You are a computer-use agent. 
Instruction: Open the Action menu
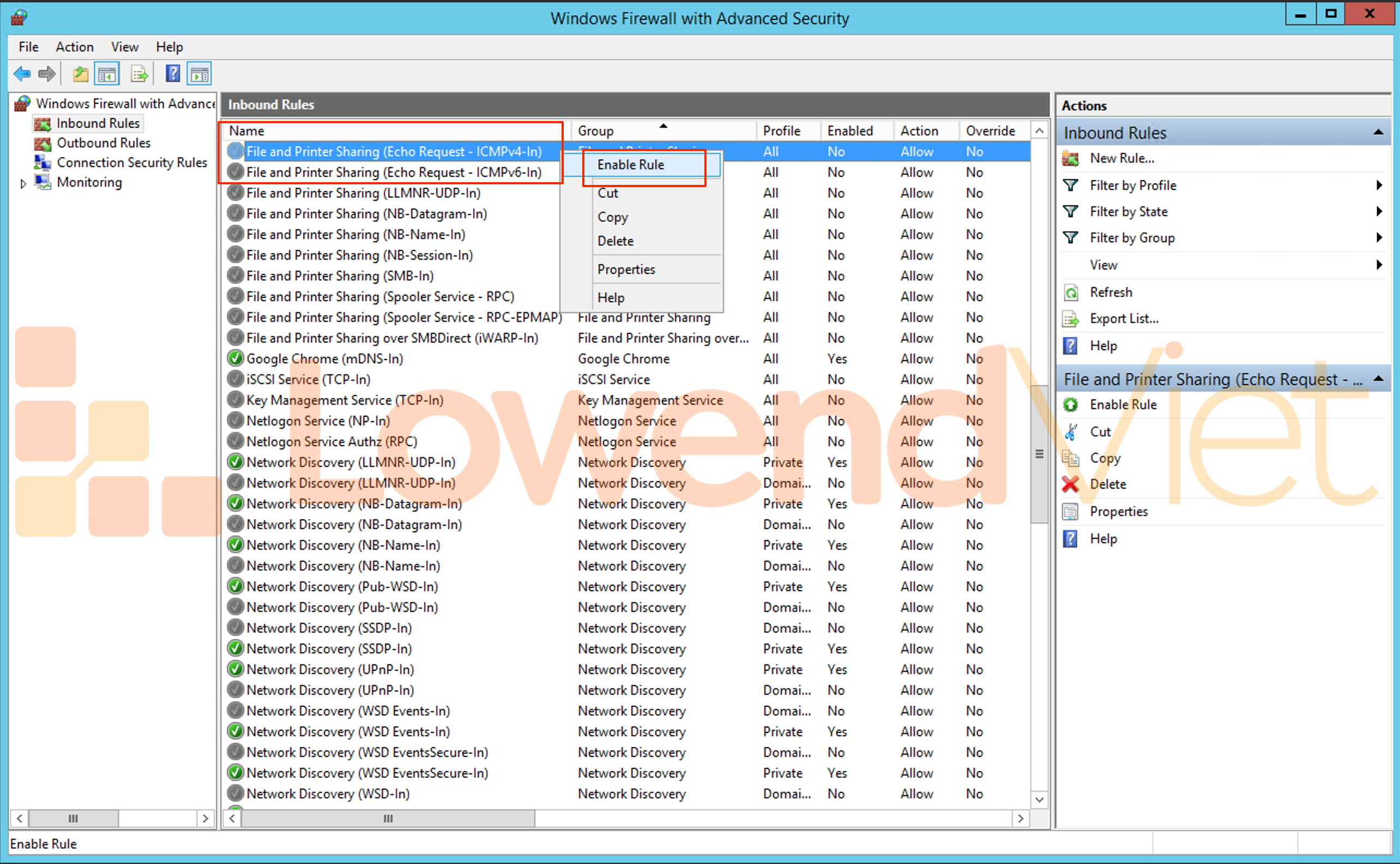point(74,47)
